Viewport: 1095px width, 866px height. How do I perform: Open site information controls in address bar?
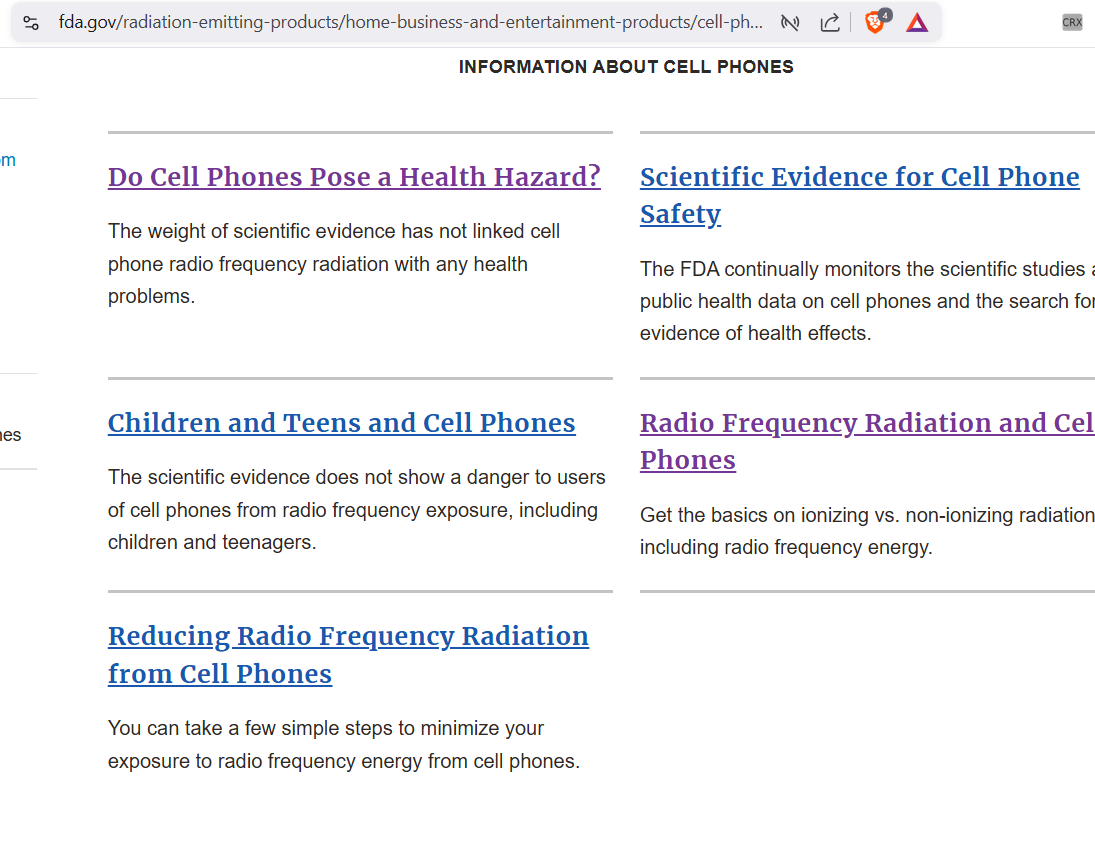click(x=31, y=23)
